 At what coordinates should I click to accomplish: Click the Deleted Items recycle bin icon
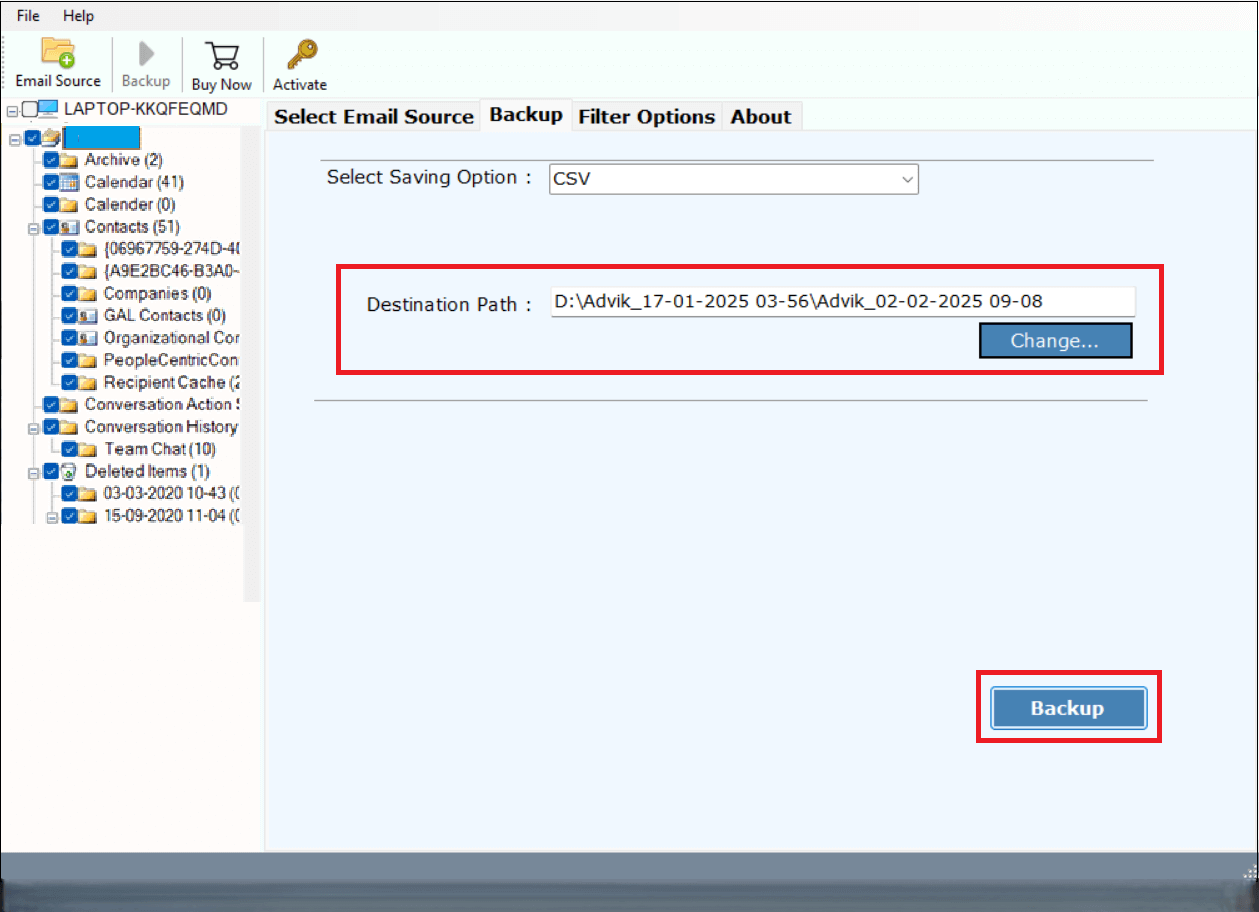tap(69, 471)
